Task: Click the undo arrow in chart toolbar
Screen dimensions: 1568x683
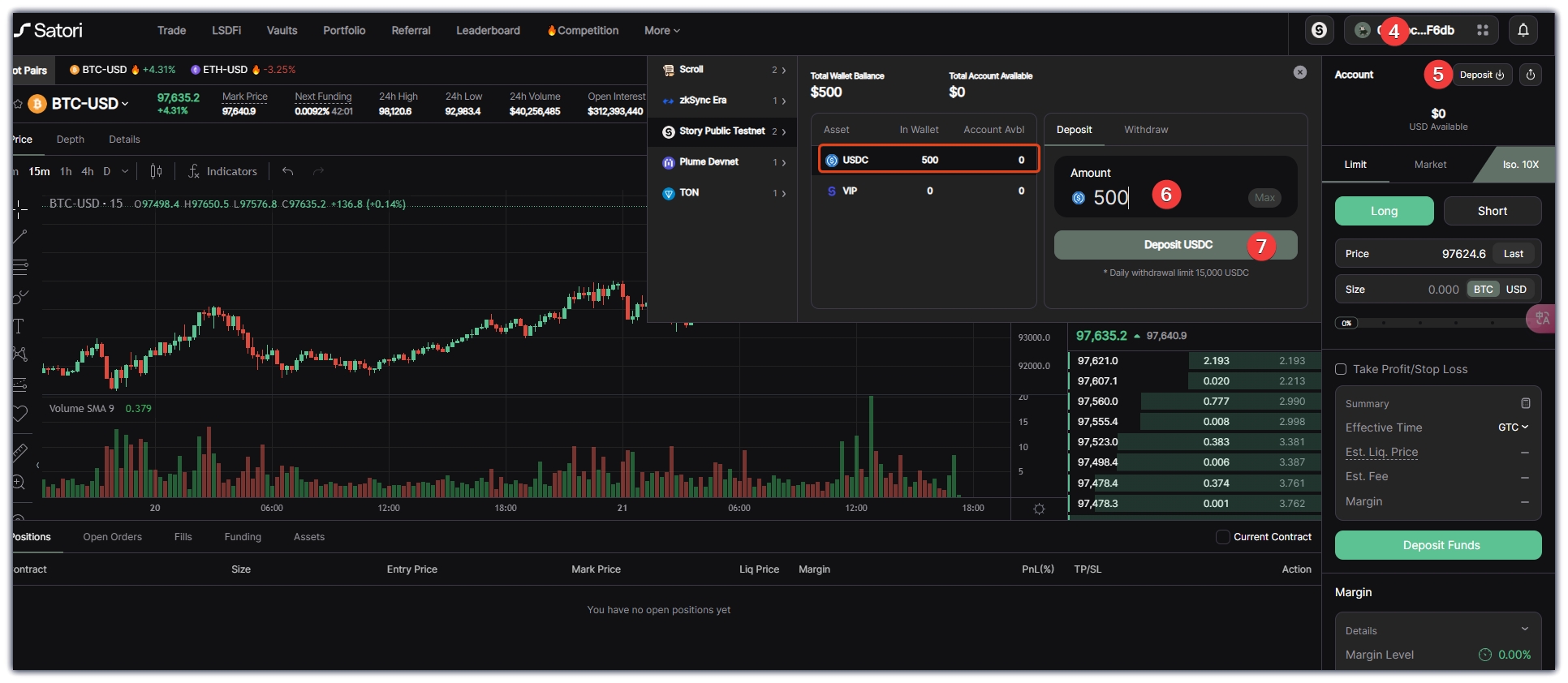Action: coord(287,171)
